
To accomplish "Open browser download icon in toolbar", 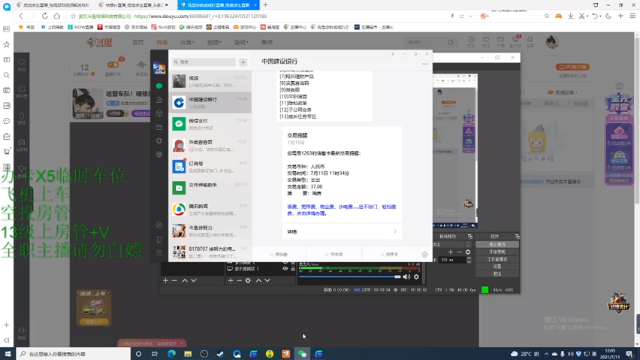I will coord(571,16).
